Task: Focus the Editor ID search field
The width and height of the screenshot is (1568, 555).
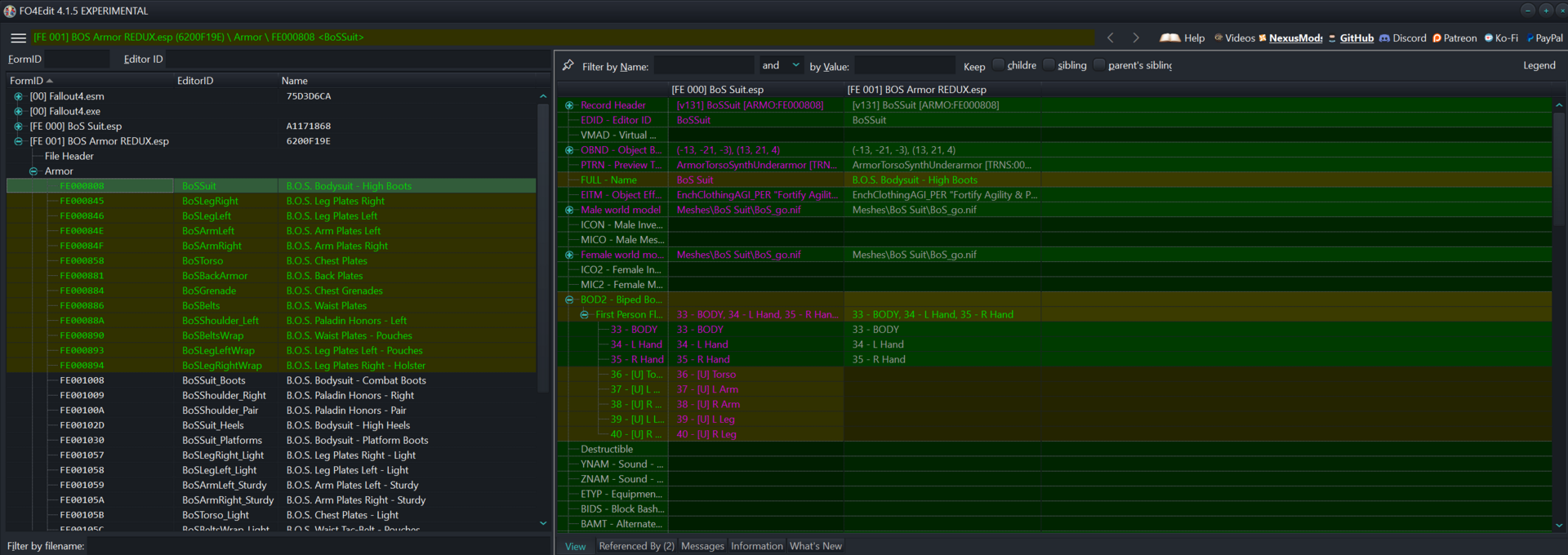Action: click(358, 59)
